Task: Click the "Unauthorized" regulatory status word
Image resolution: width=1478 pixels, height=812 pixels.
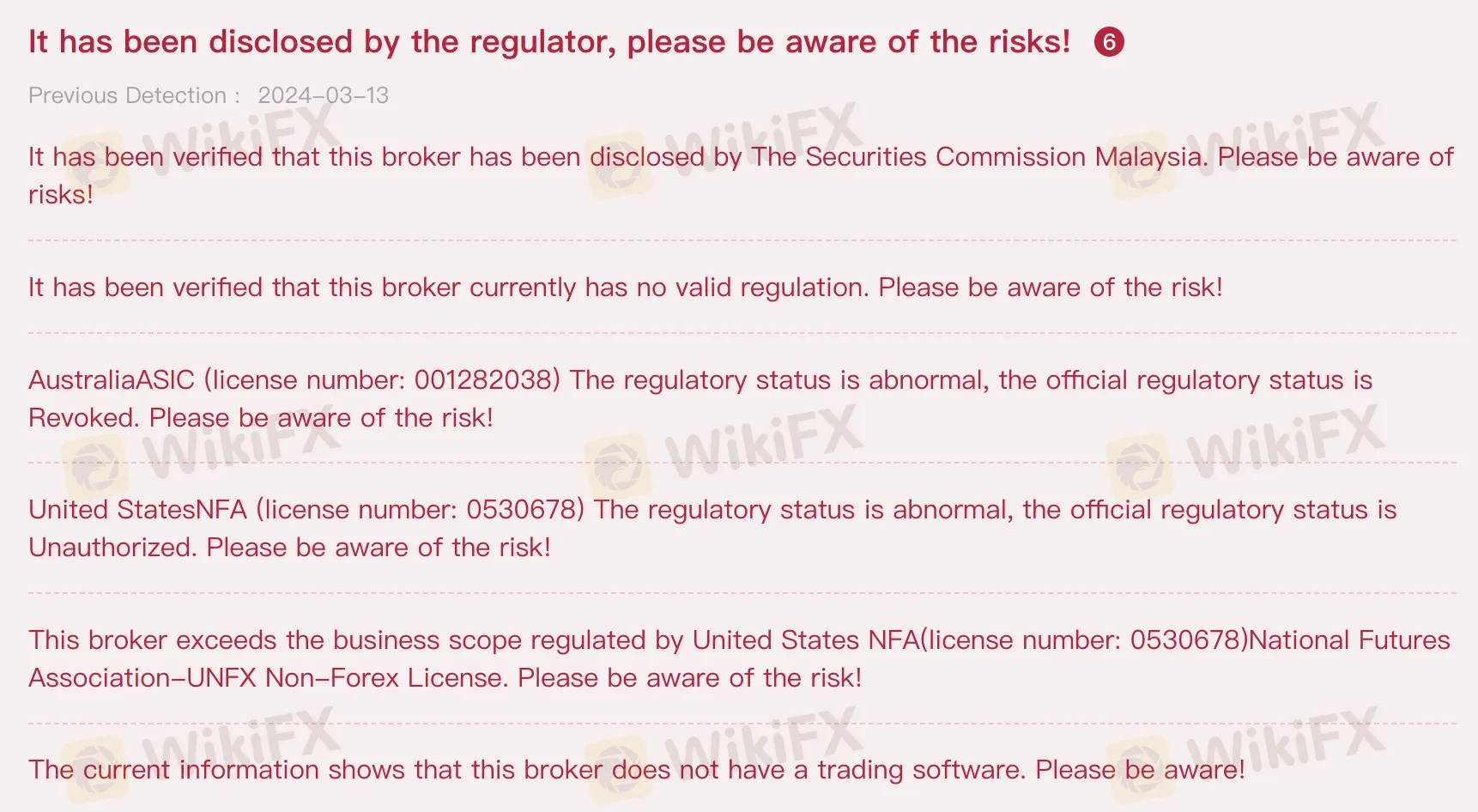Action: click(112, 548)
